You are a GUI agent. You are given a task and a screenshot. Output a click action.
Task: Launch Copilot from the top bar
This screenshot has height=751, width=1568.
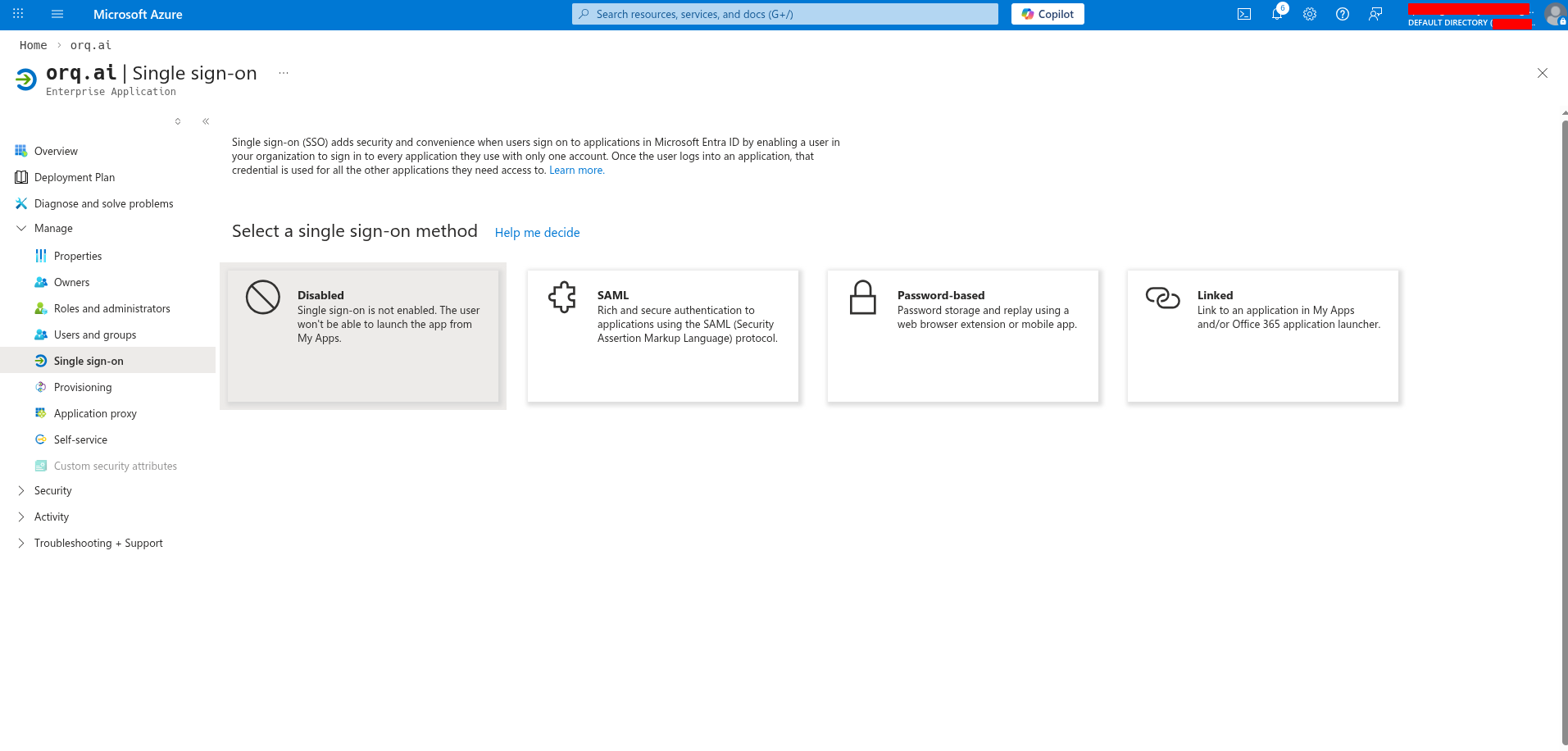click(1047, 14)
